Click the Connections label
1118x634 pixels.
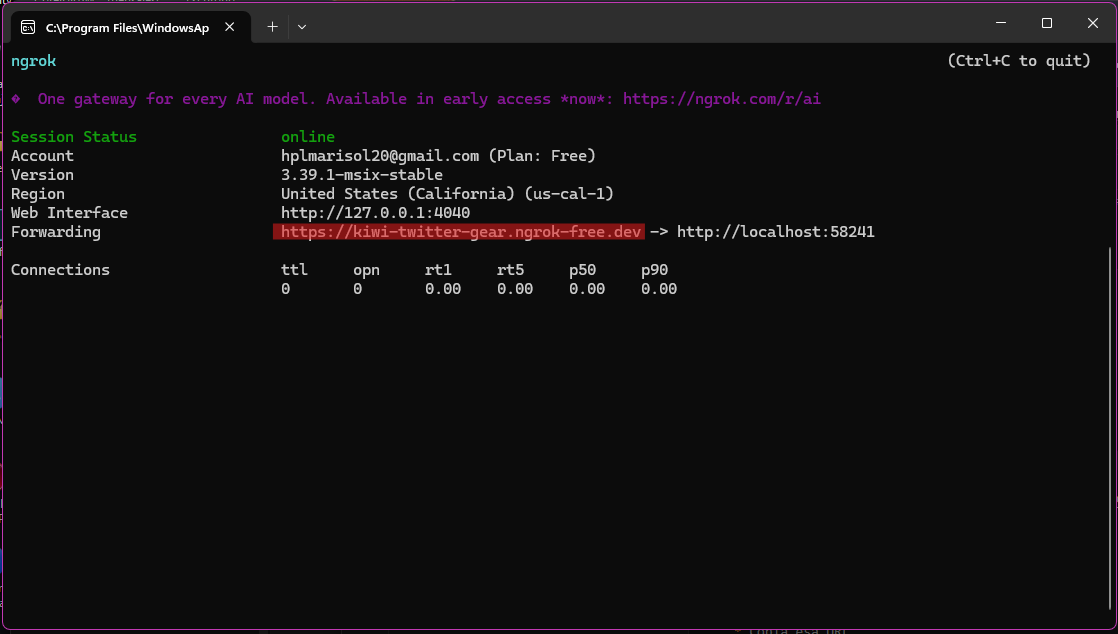pyautogui.click(x=60, y=270)
